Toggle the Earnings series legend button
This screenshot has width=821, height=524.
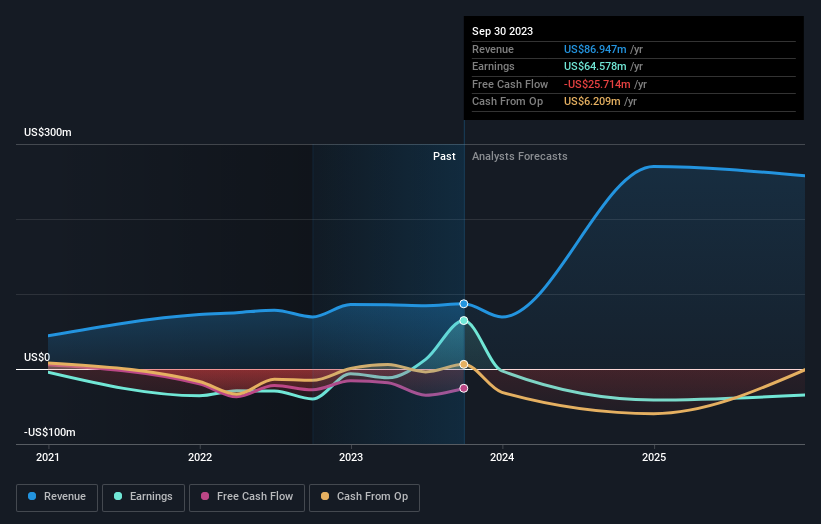coord(143,497)
